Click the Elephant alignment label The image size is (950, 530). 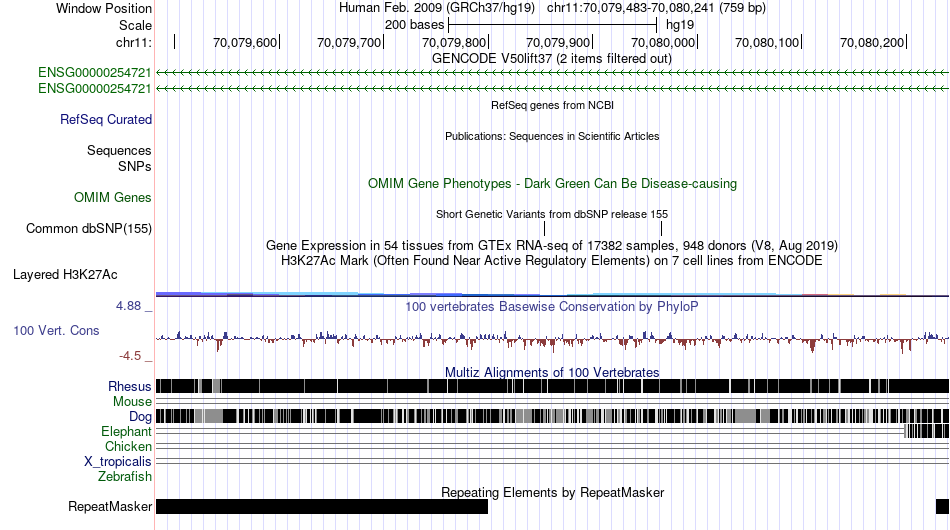126,431
